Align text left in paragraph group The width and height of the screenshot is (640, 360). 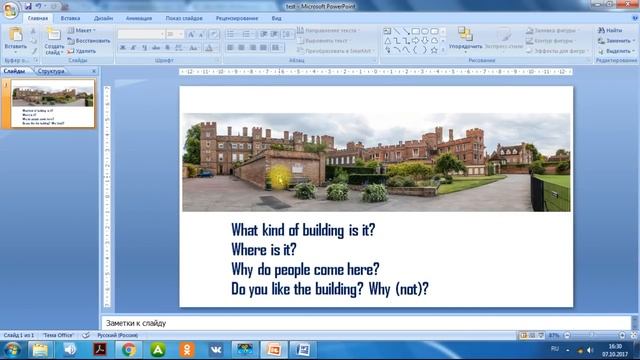click(x=230, y=48)
